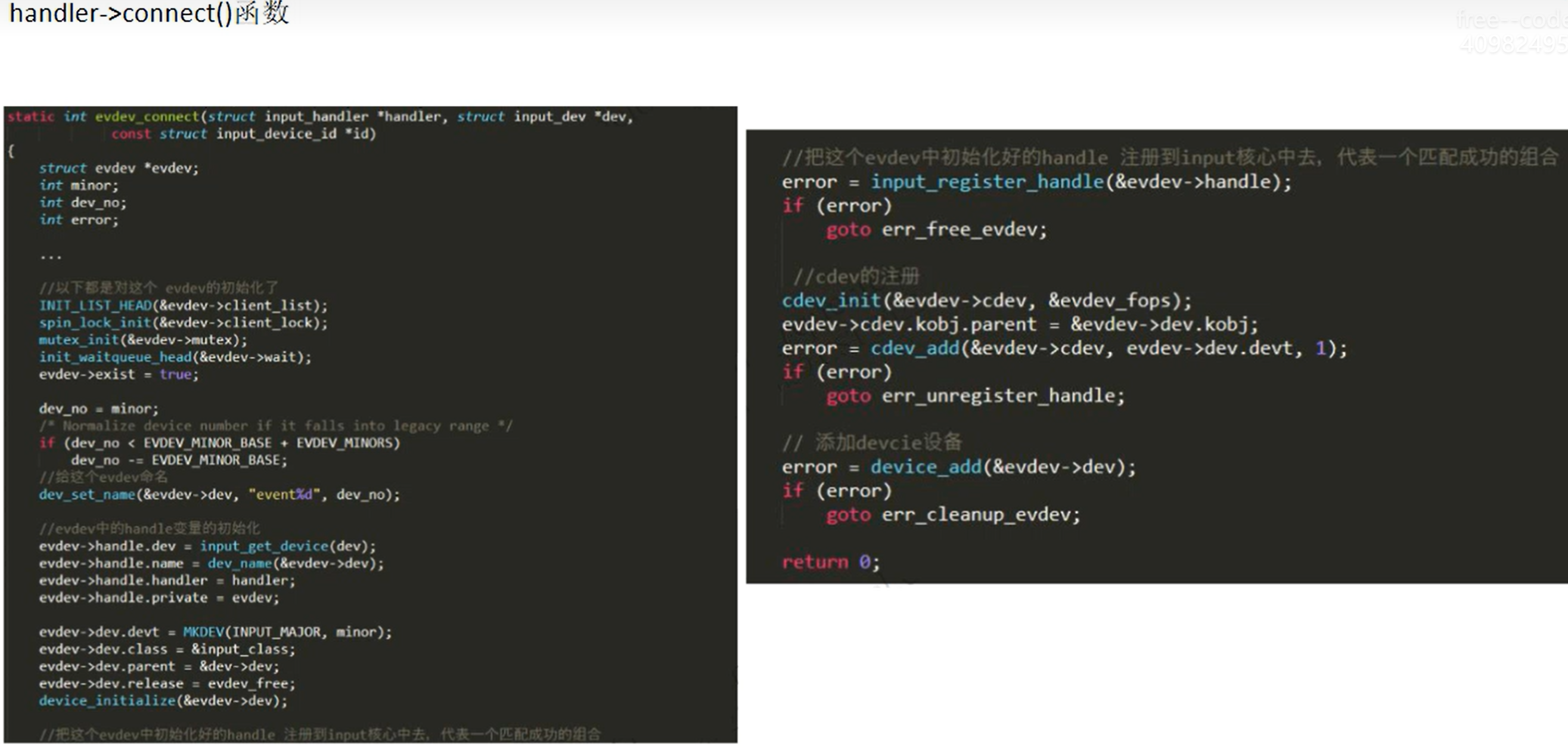Click 'error = device_add(&evdev->dev);'

(959, 466)
